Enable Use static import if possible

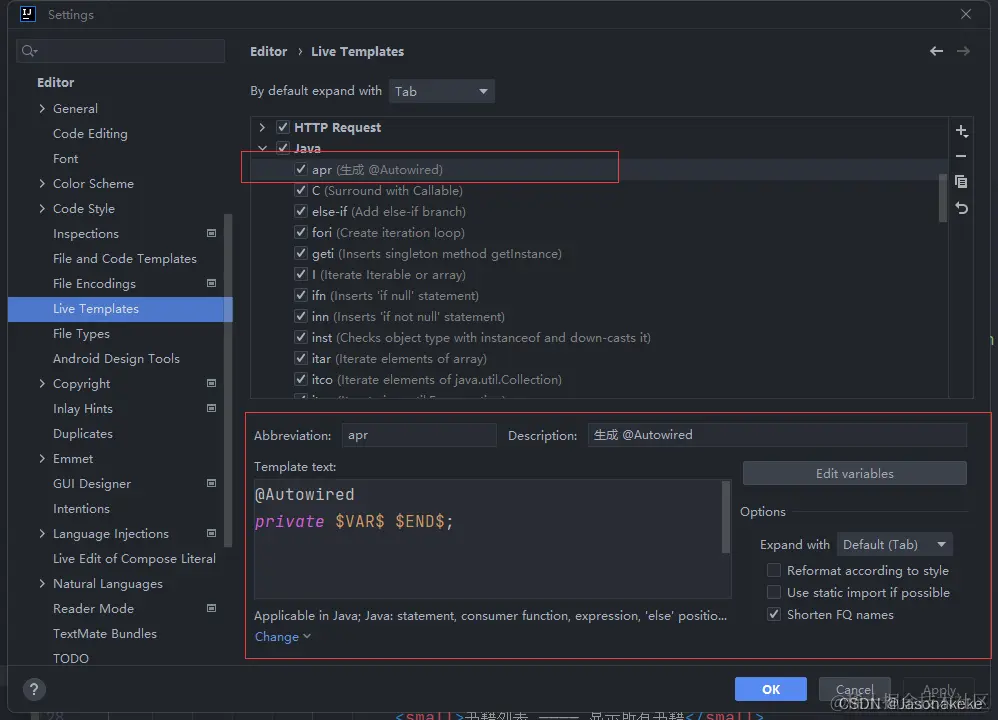click(x=774, y=592)
